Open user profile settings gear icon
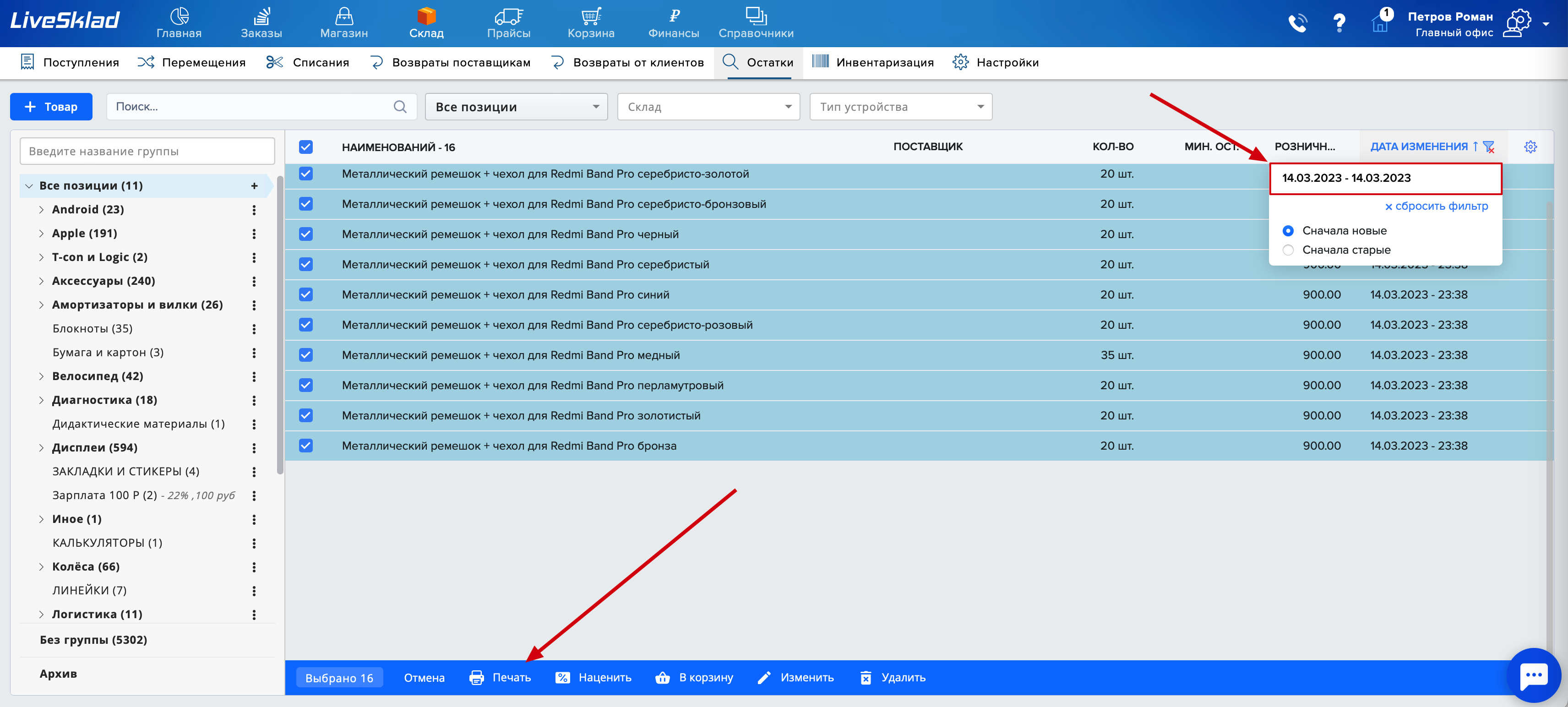This screenshot has height=707, width=1568. click(x=1518, y=23)
